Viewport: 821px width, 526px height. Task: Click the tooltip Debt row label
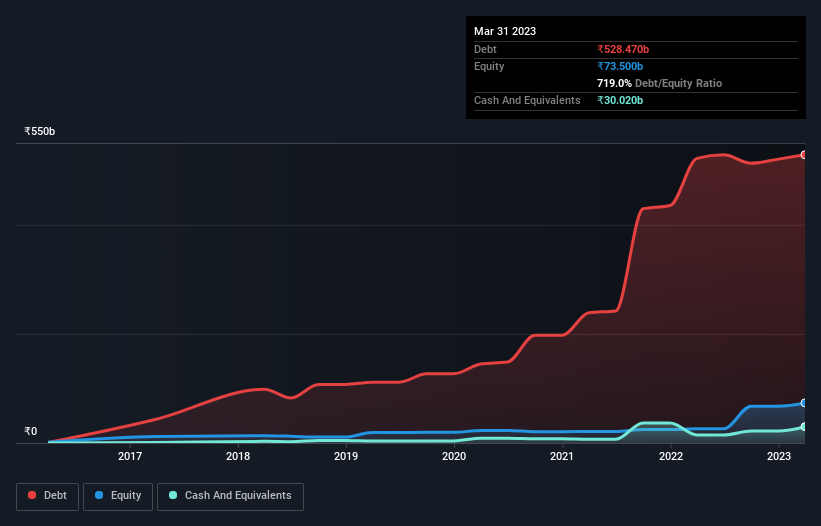[x=485, y=49]
